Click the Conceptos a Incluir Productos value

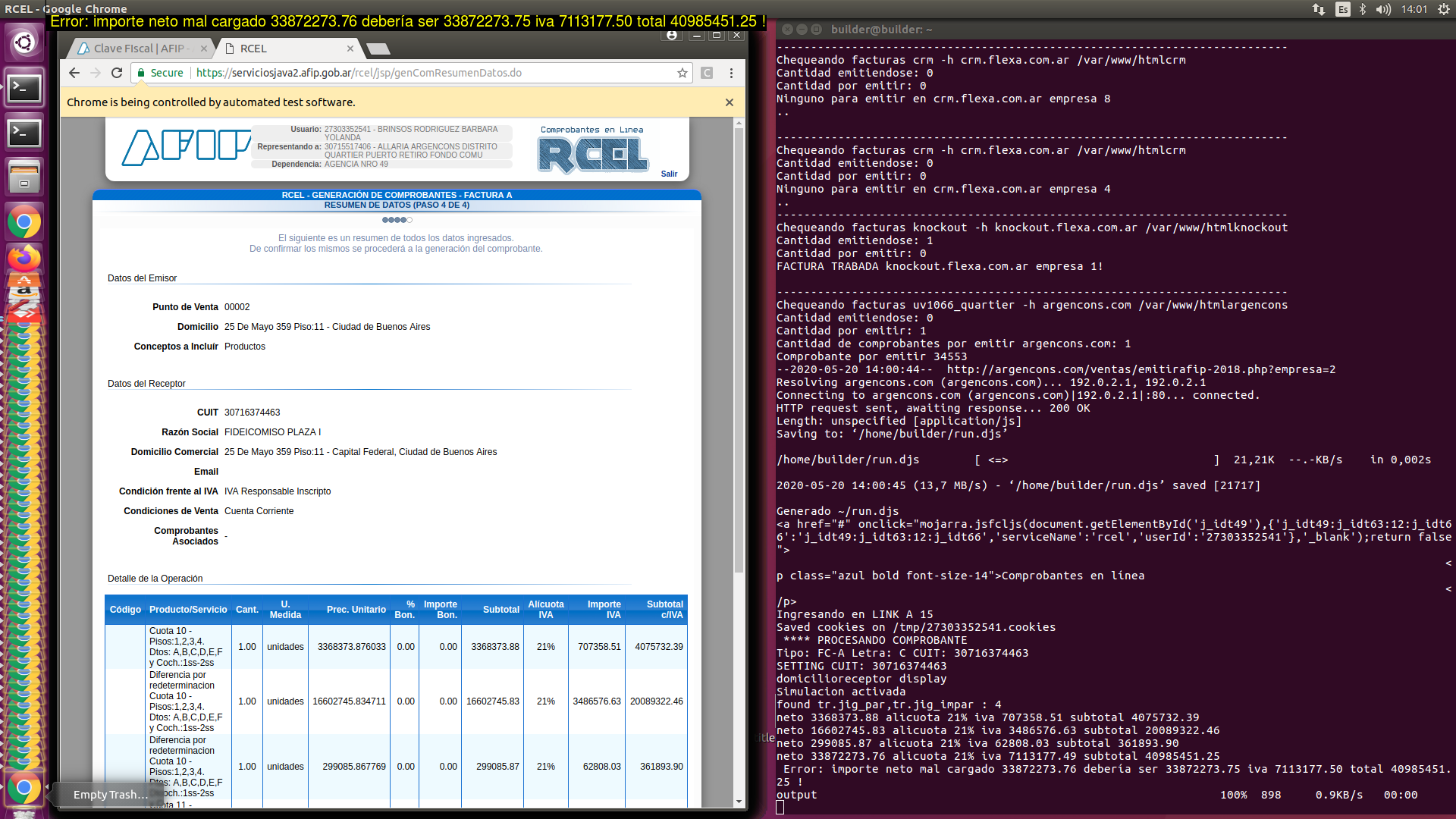pyautogui.click(x=244, y=347)
